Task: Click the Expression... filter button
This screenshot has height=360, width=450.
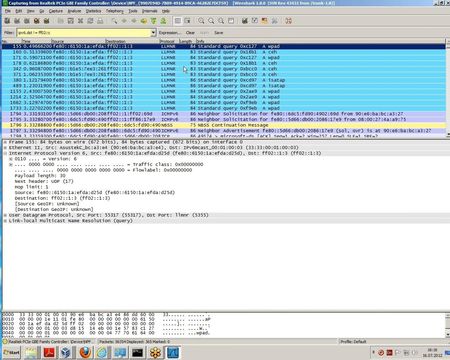Action: (x=170, y=33)
